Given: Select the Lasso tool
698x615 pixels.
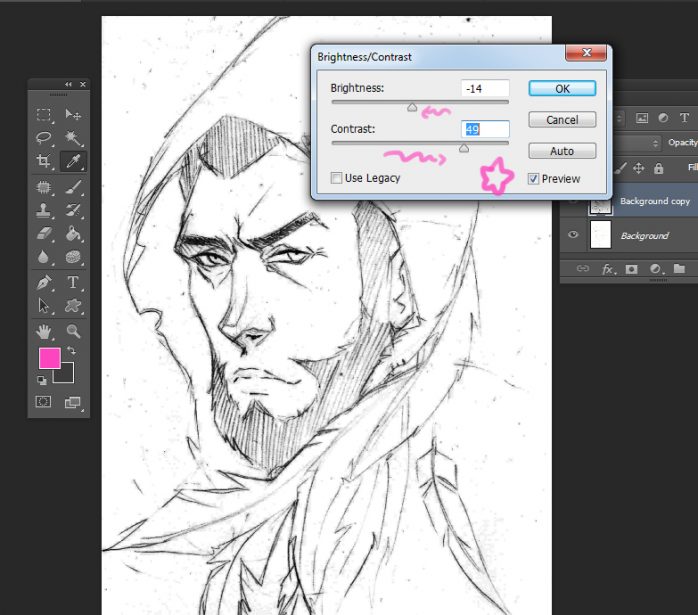Looking at the screenshot, I should tap(44, 138).
